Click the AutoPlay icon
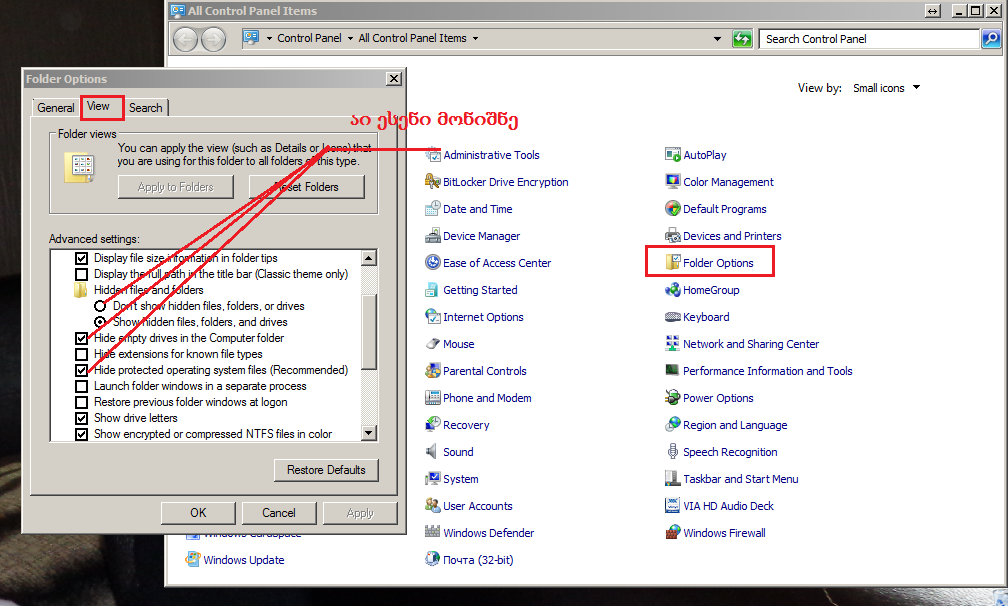This screenshot has width=1008, height=606. point(672,155)
